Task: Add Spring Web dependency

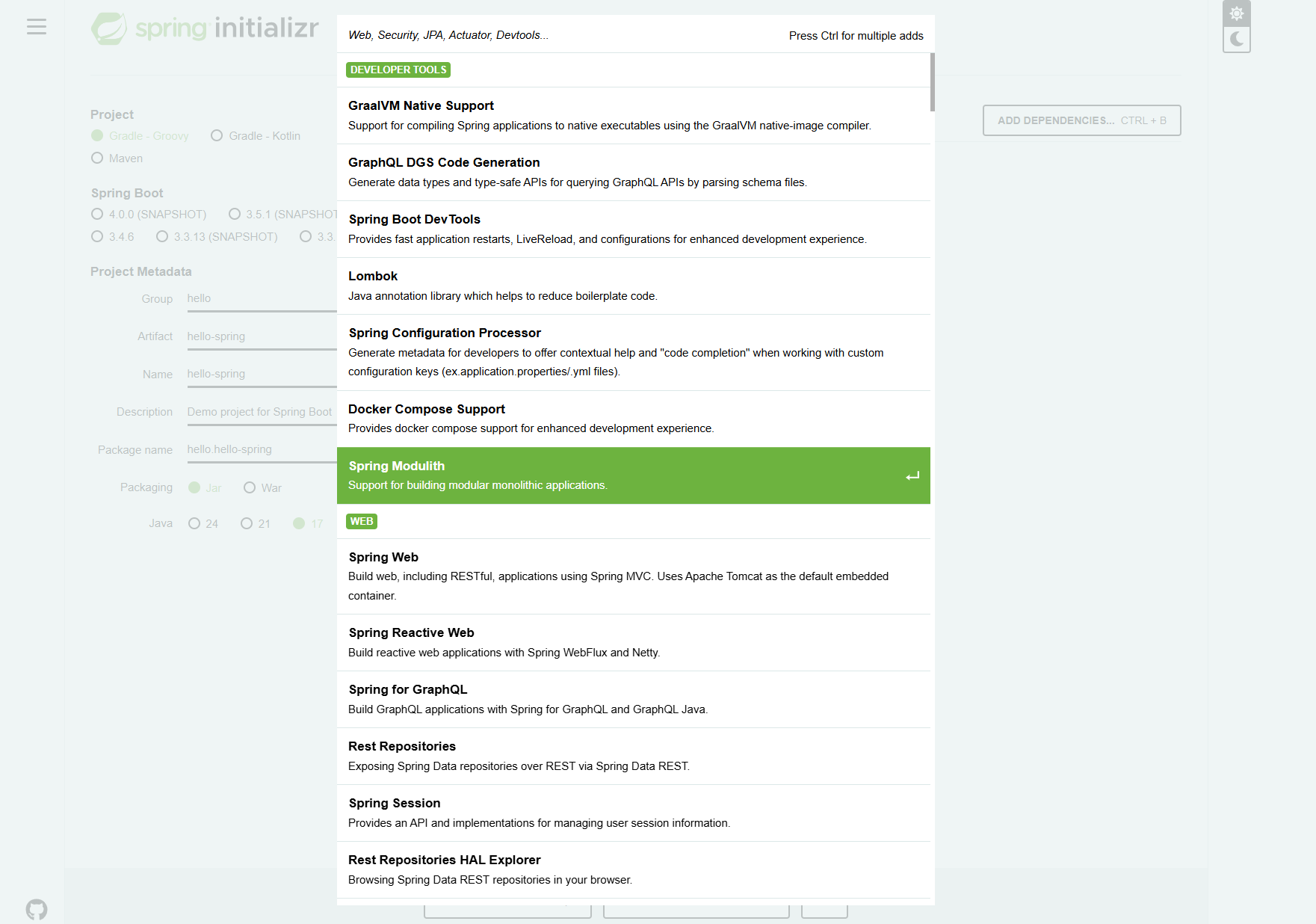Action: (x=634, y=576)
